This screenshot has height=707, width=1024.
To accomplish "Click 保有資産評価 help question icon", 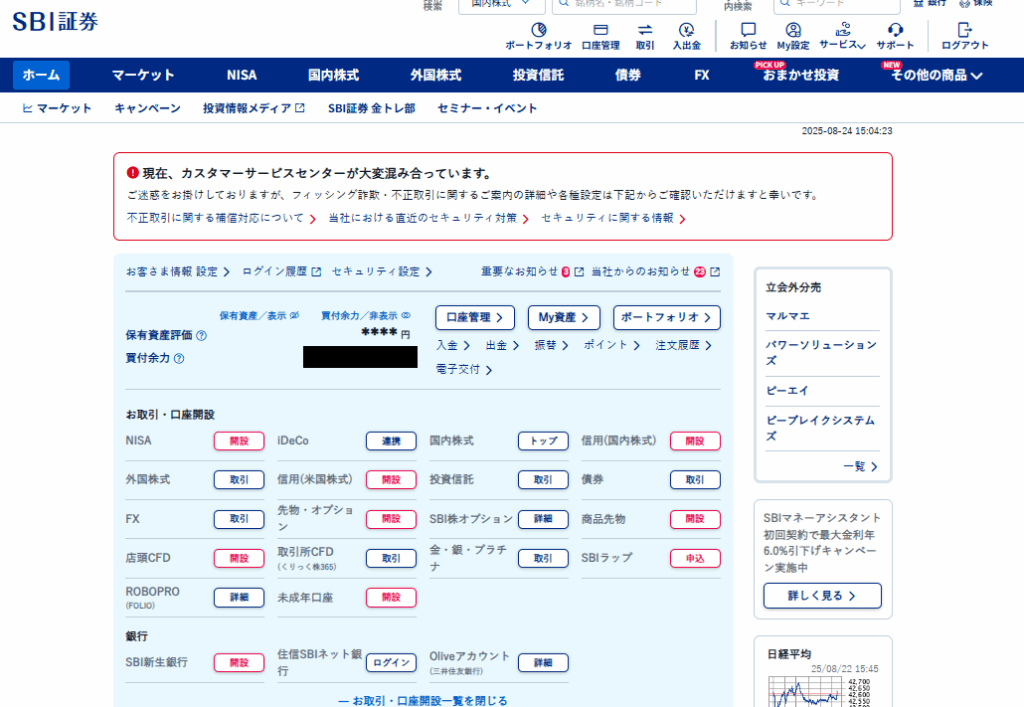I will coord(201,336).
